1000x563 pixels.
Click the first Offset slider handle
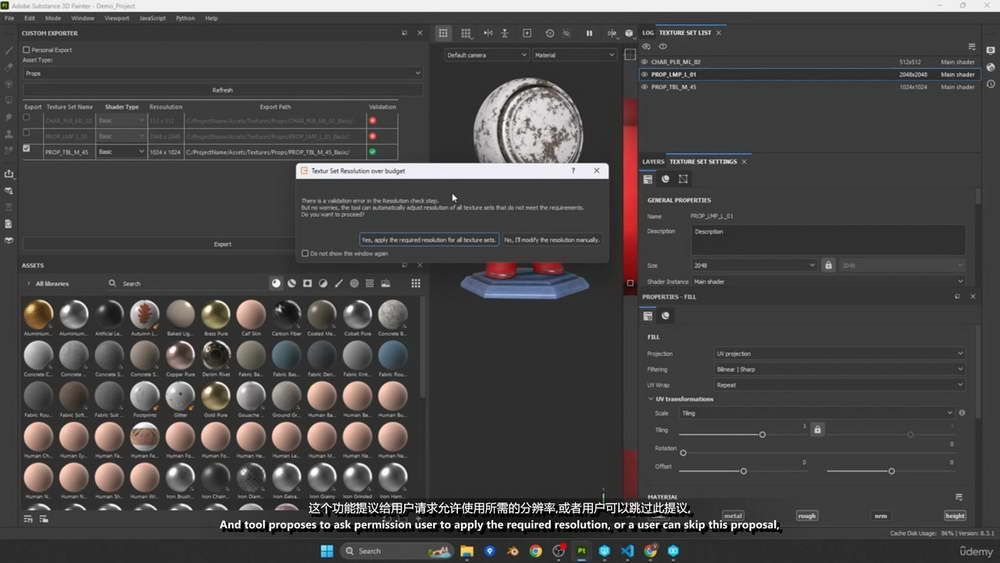744,471
